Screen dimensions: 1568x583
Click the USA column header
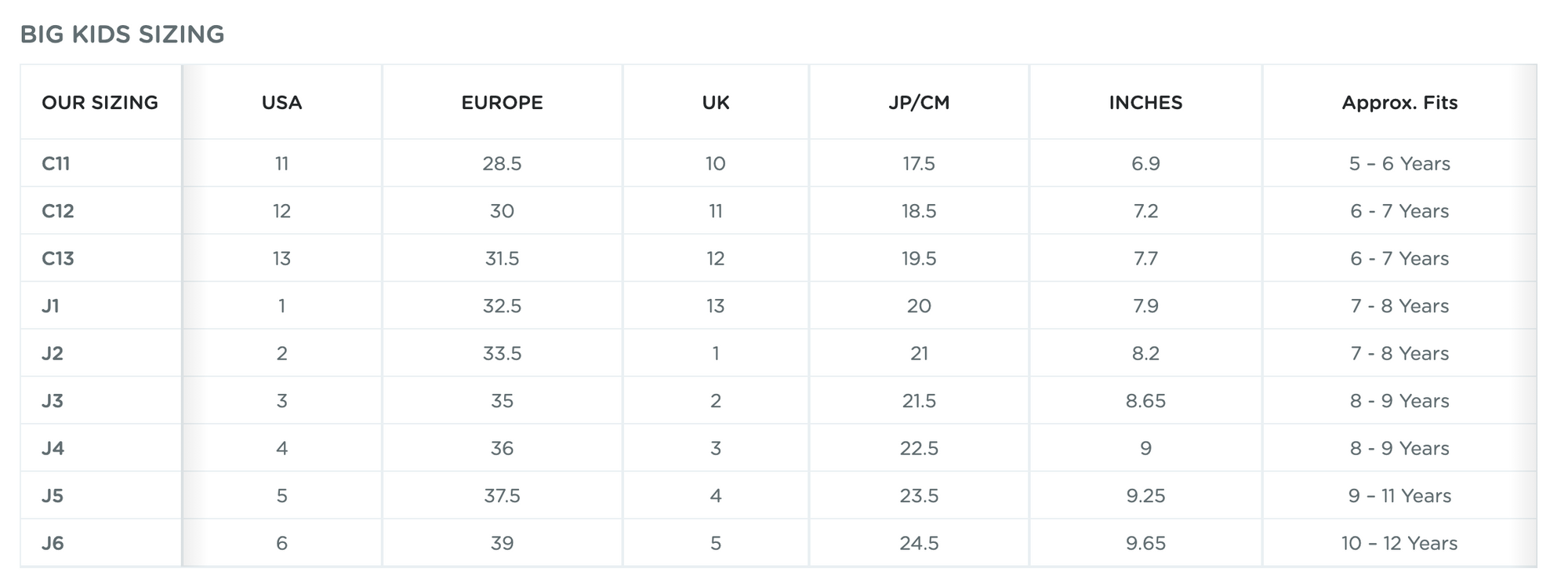[281, 103]
